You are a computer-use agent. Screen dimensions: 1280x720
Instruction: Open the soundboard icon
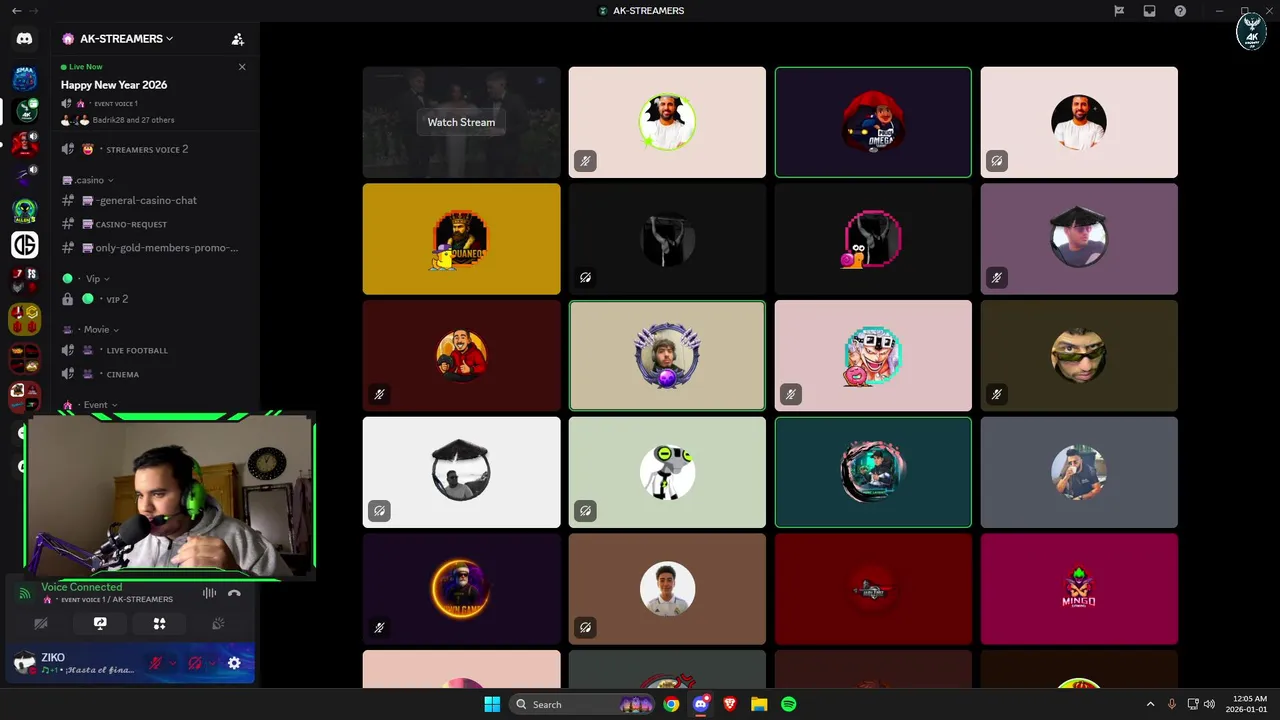(x=218, y=623)
